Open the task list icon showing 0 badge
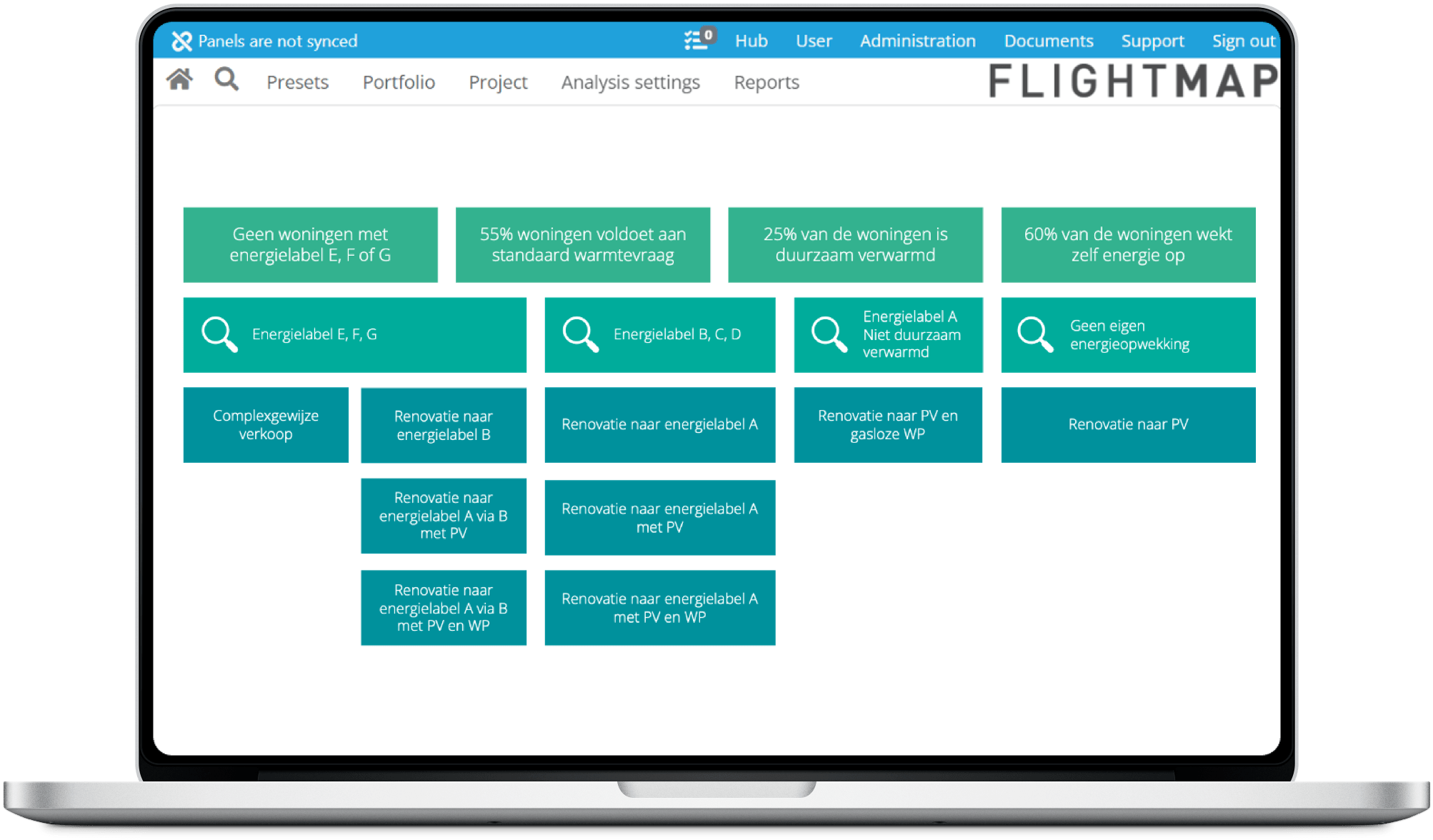 pos(695,41)
